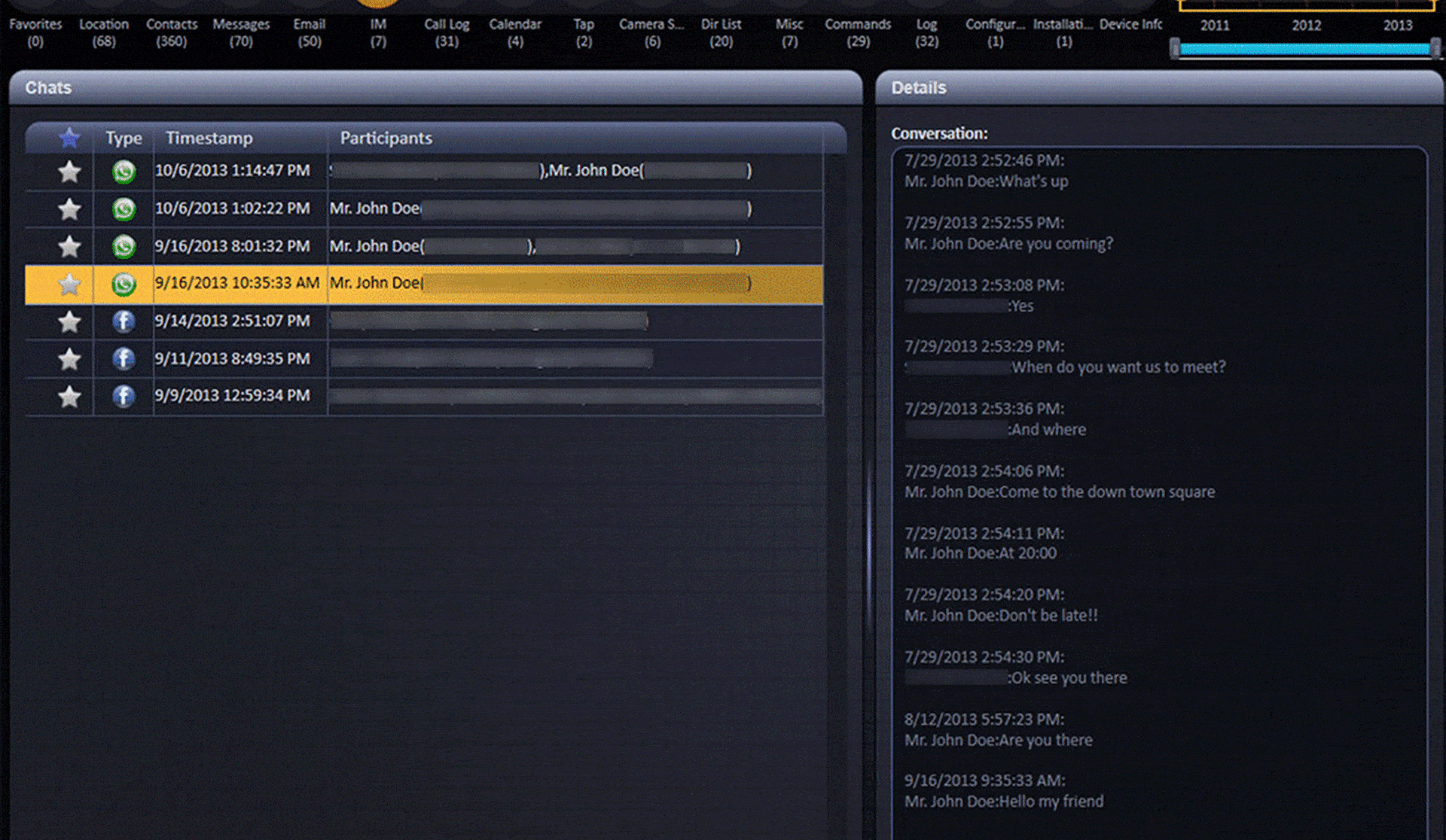
Task: Click the 2011 timeline year marker
Action: point(1212,22)
